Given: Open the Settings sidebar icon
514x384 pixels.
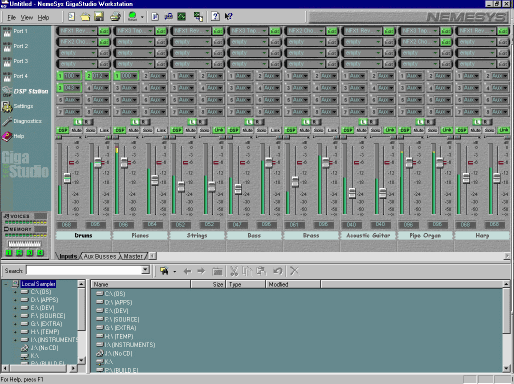Looking at the screenshot, I should point(18,106).
